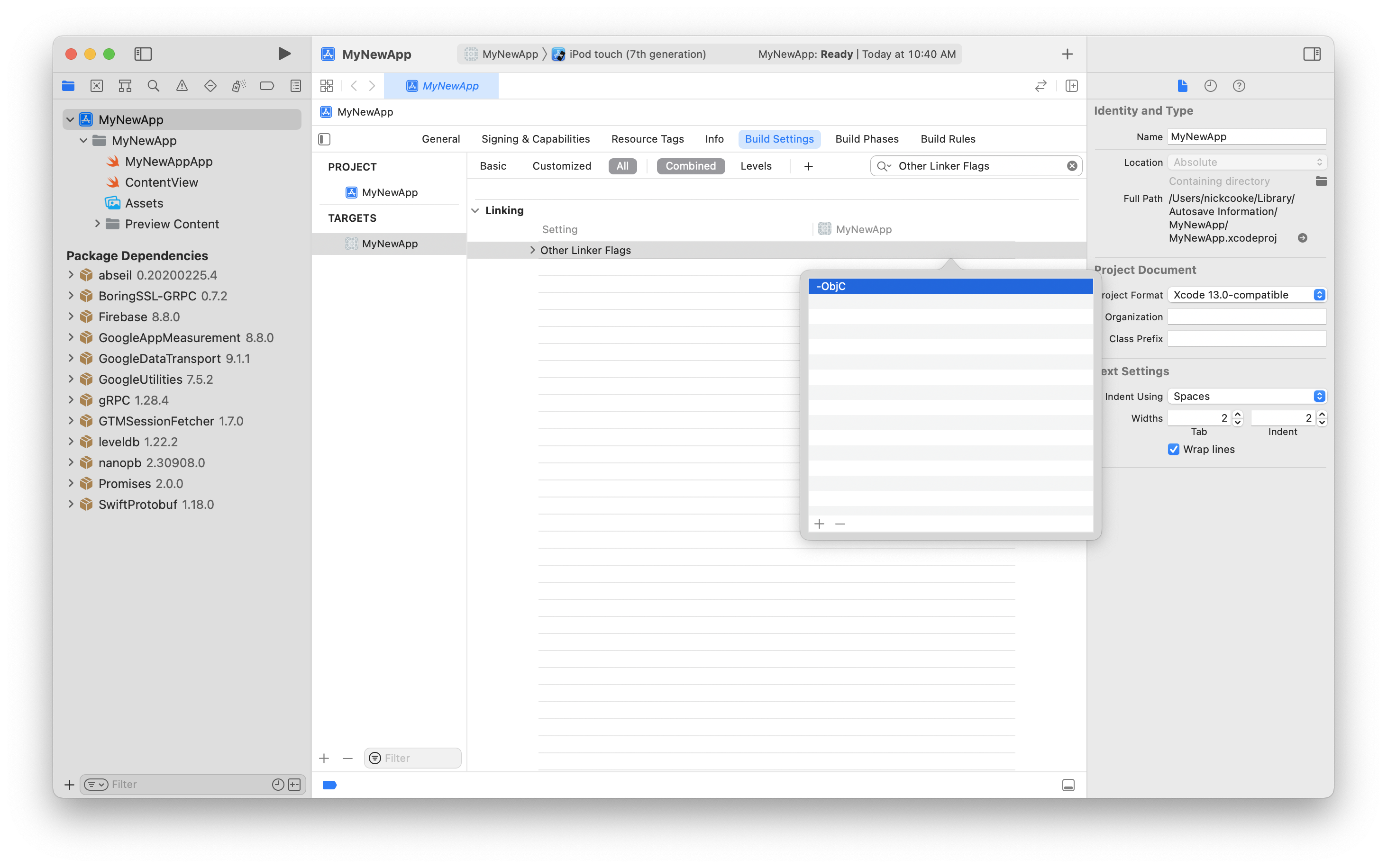Expand the GoogleUtilities package dependency
This screenshot has width=1387, height=868.
(x=70, y=379)
